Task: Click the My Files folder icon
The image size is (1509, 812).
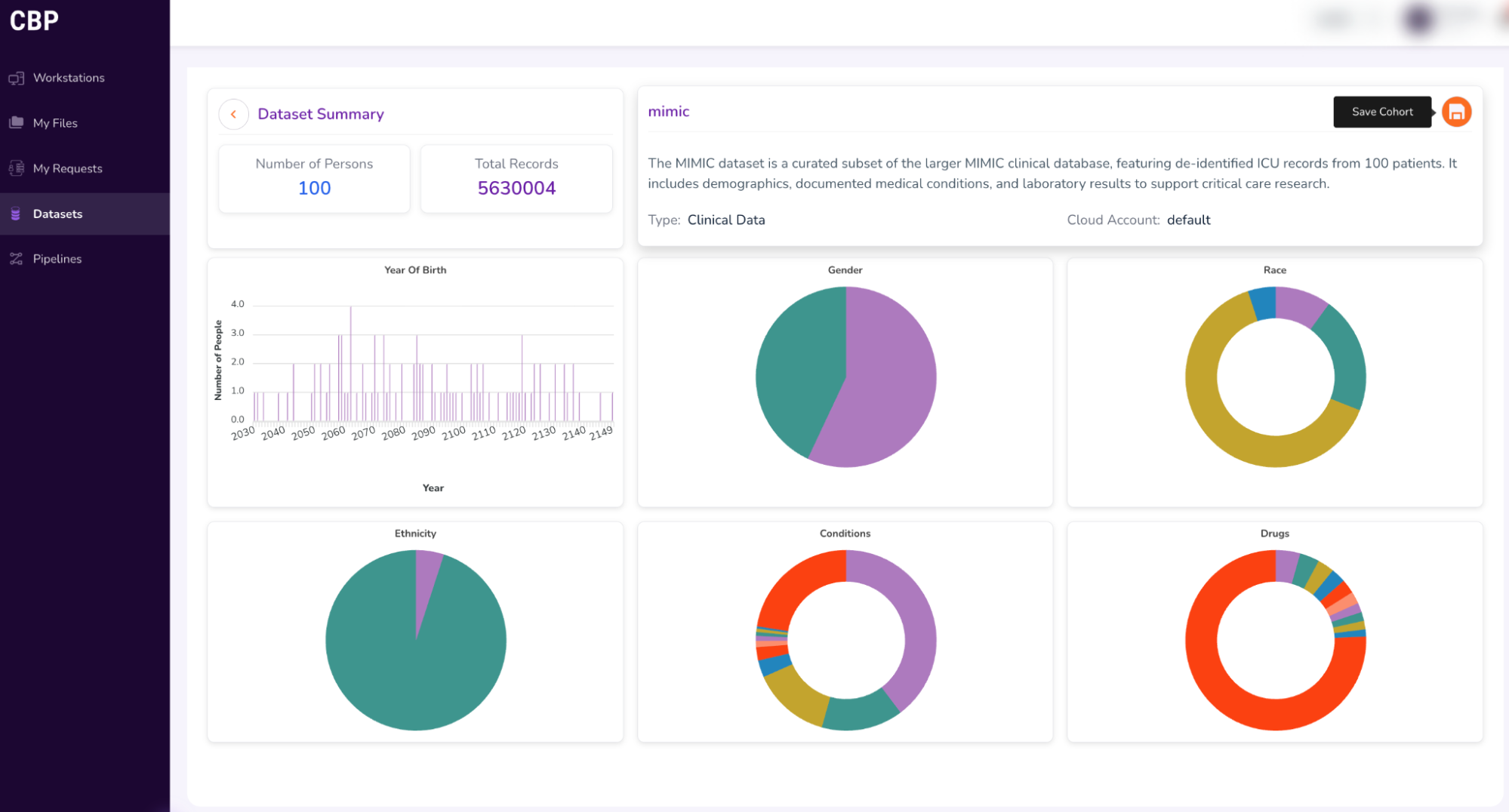Action: (x=16, y=123)
